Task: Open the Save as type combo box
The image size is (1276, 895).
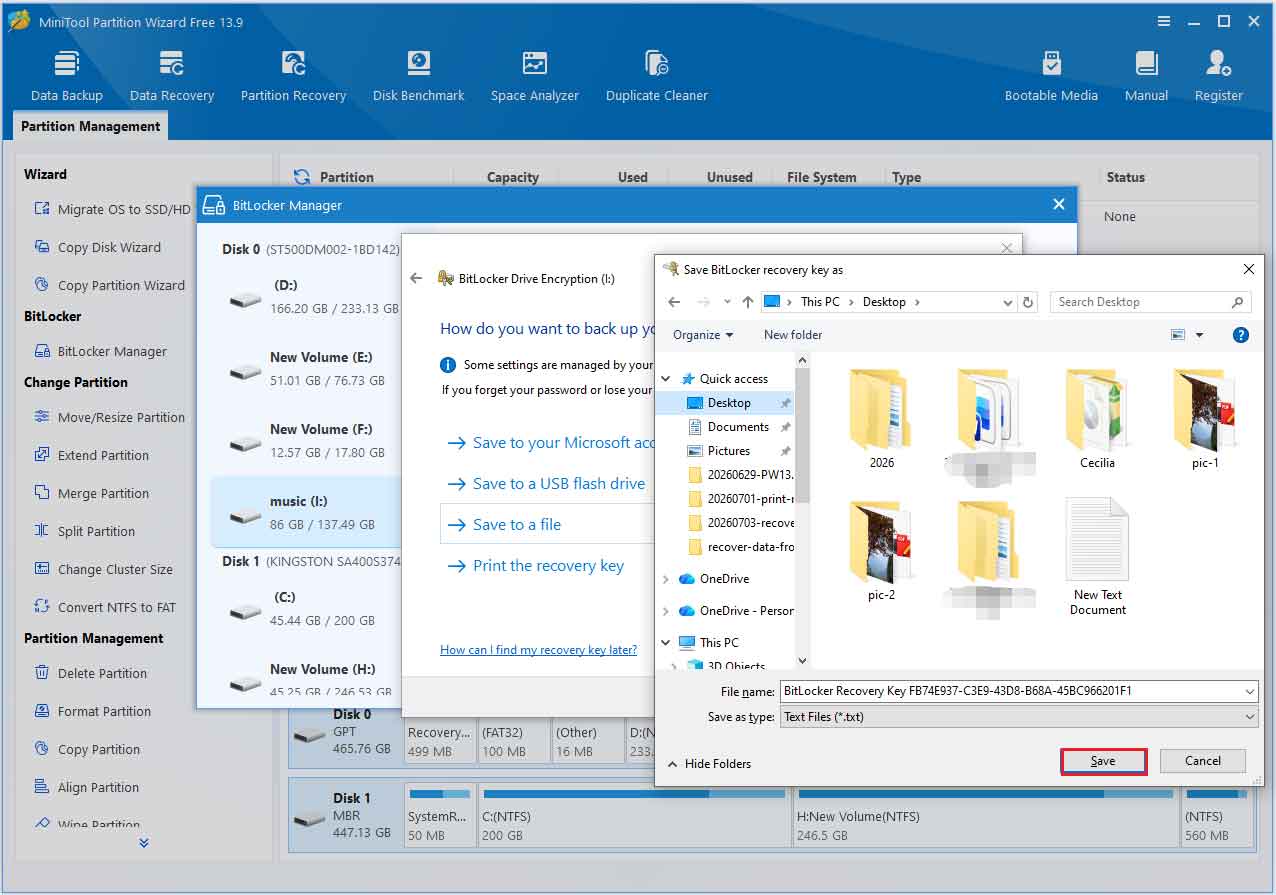Action: [1019, 717]
